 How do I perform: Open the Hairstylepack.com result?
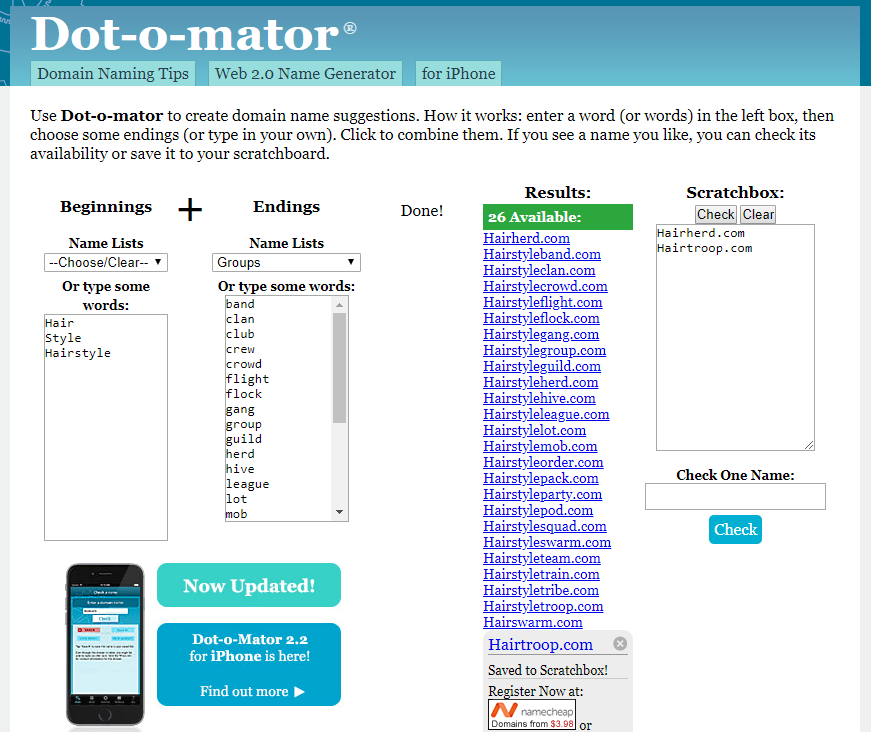[x=540, y=478]
